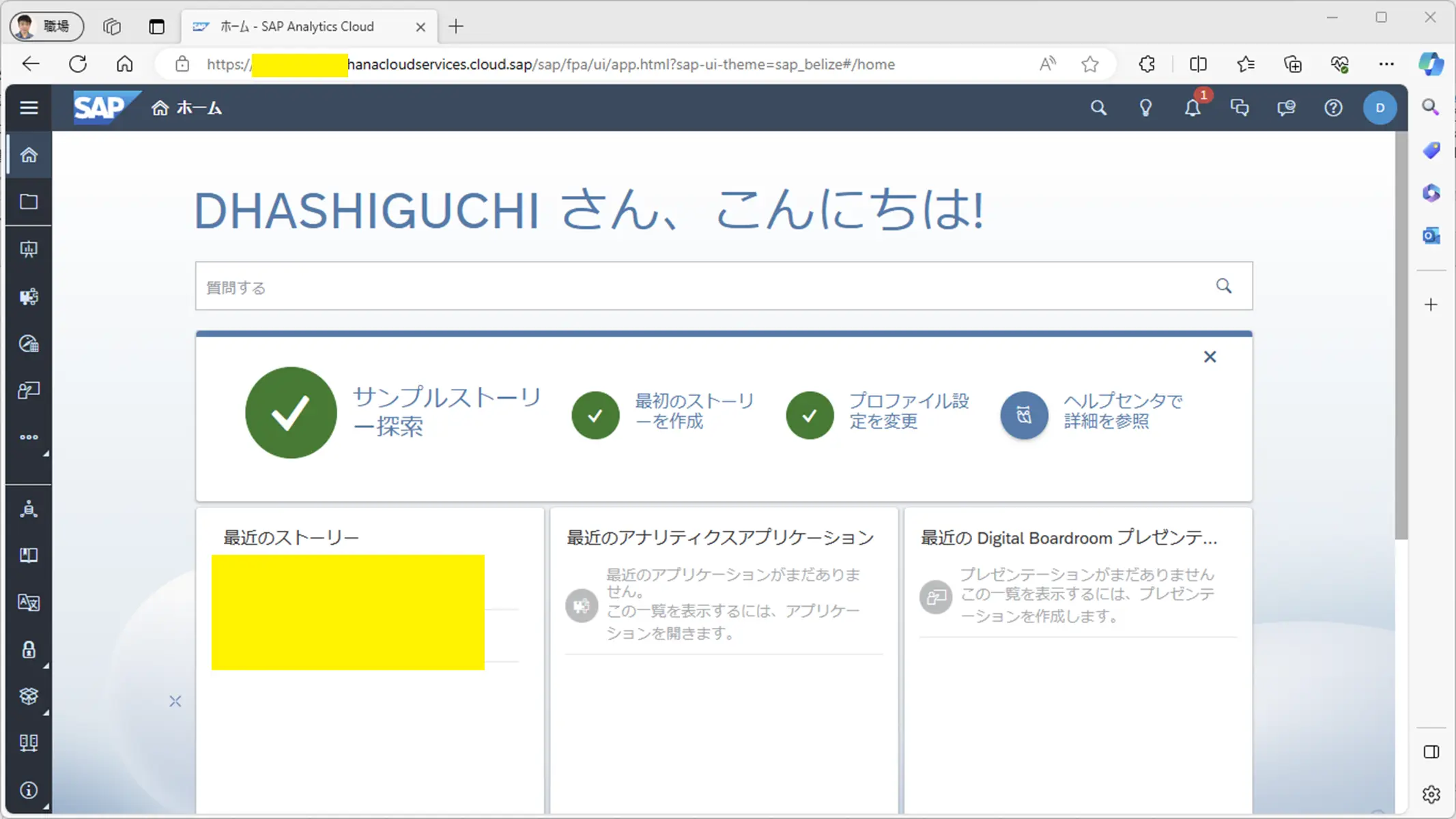The height and width of the screenshot is (819, 1456).
Task: Open the help question mark icon
Action: pos(1333,108)
